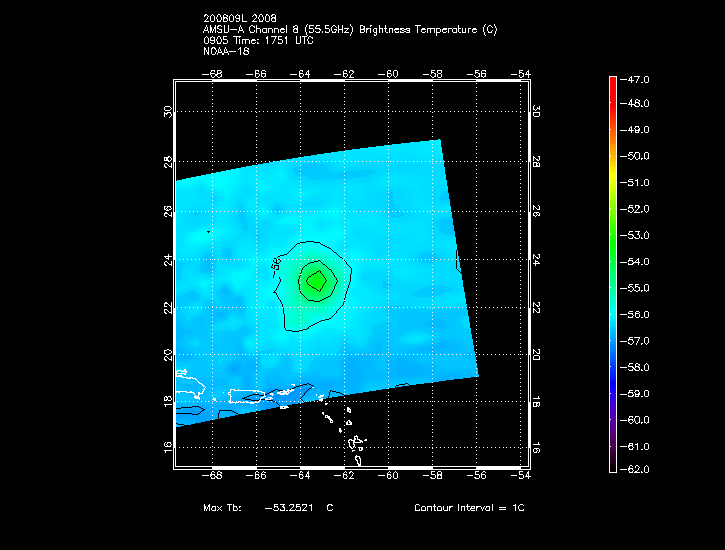Click the 'Max Tb:' label
725x550 pixels.
click(222, 508)
